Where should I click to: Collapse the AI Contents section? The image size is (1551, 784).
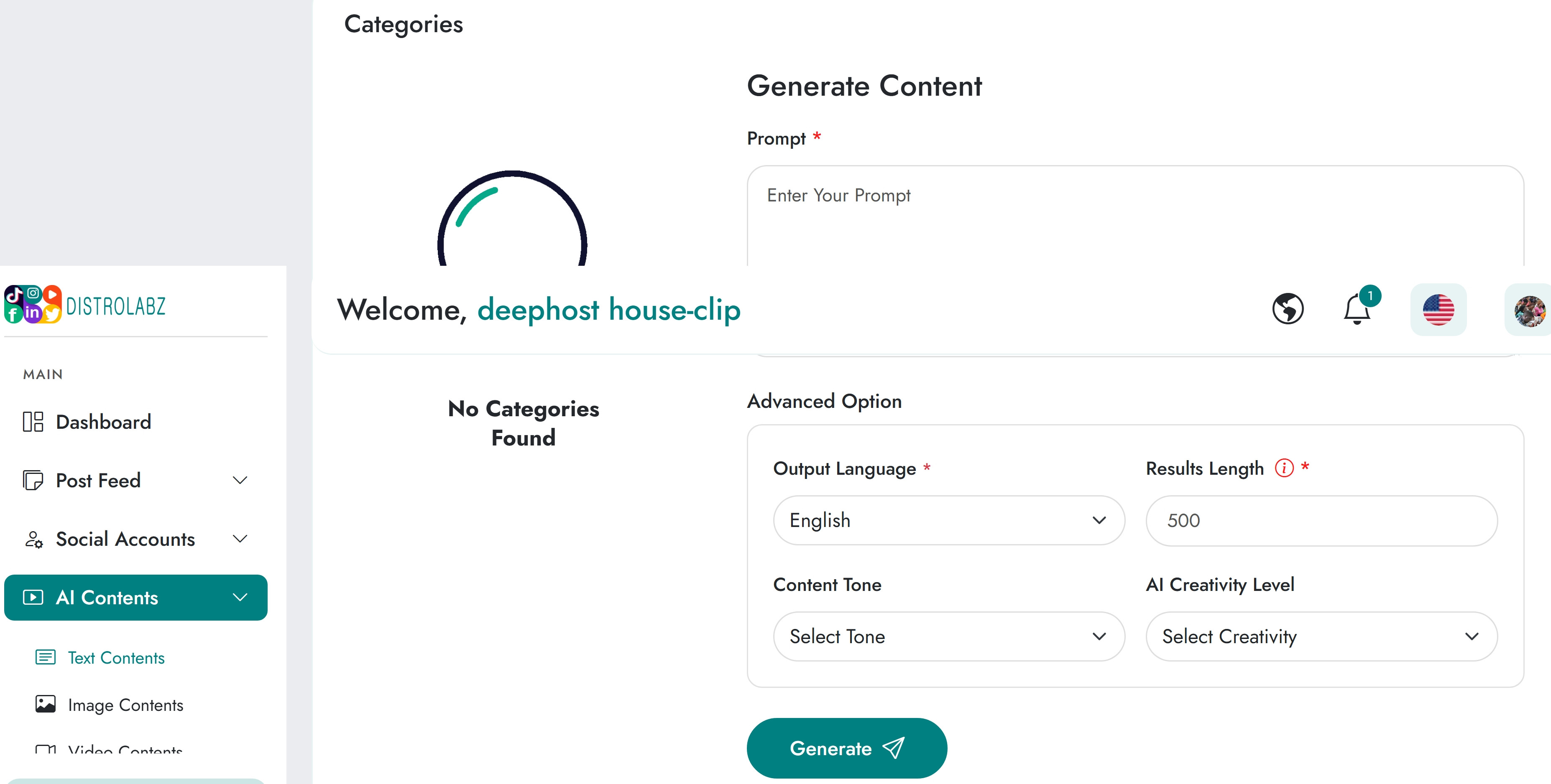(240, 598)
